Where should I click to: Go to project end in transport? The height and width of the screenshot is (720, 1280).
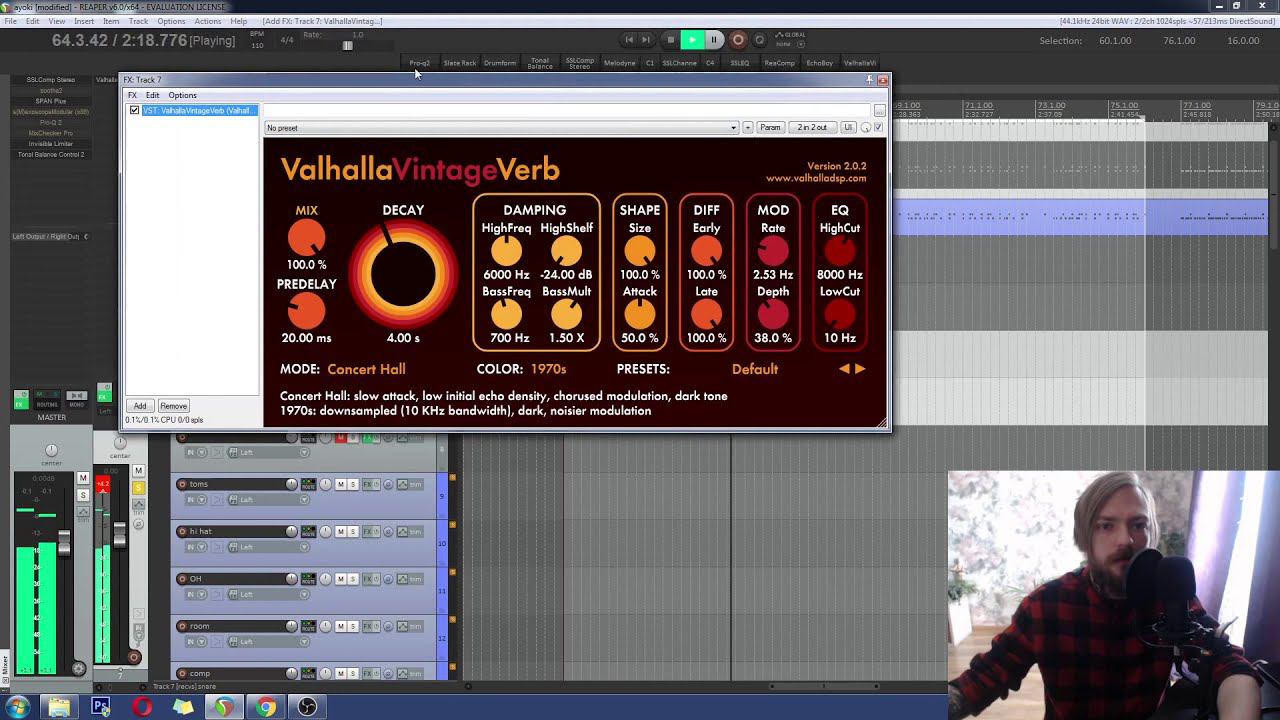point(646,40)
